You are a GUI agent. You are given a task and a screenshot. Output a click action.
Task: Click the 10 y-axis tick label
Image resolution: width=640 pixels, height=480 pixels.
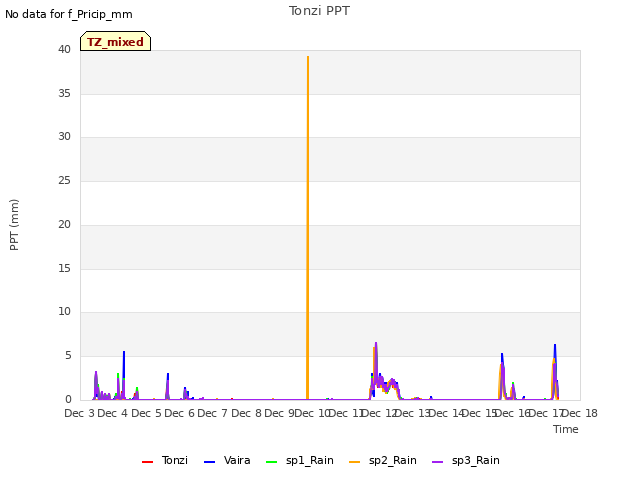[x=64, y=312]
